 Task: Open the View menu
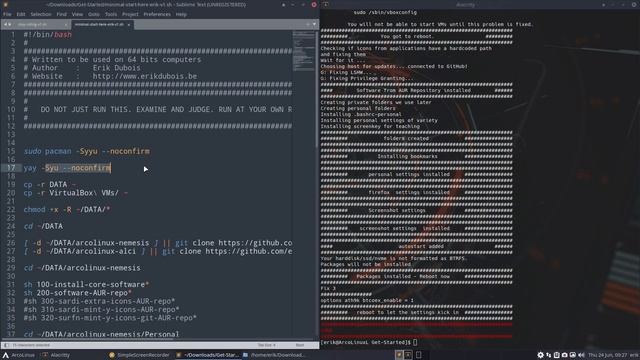(x=77, y=14)
